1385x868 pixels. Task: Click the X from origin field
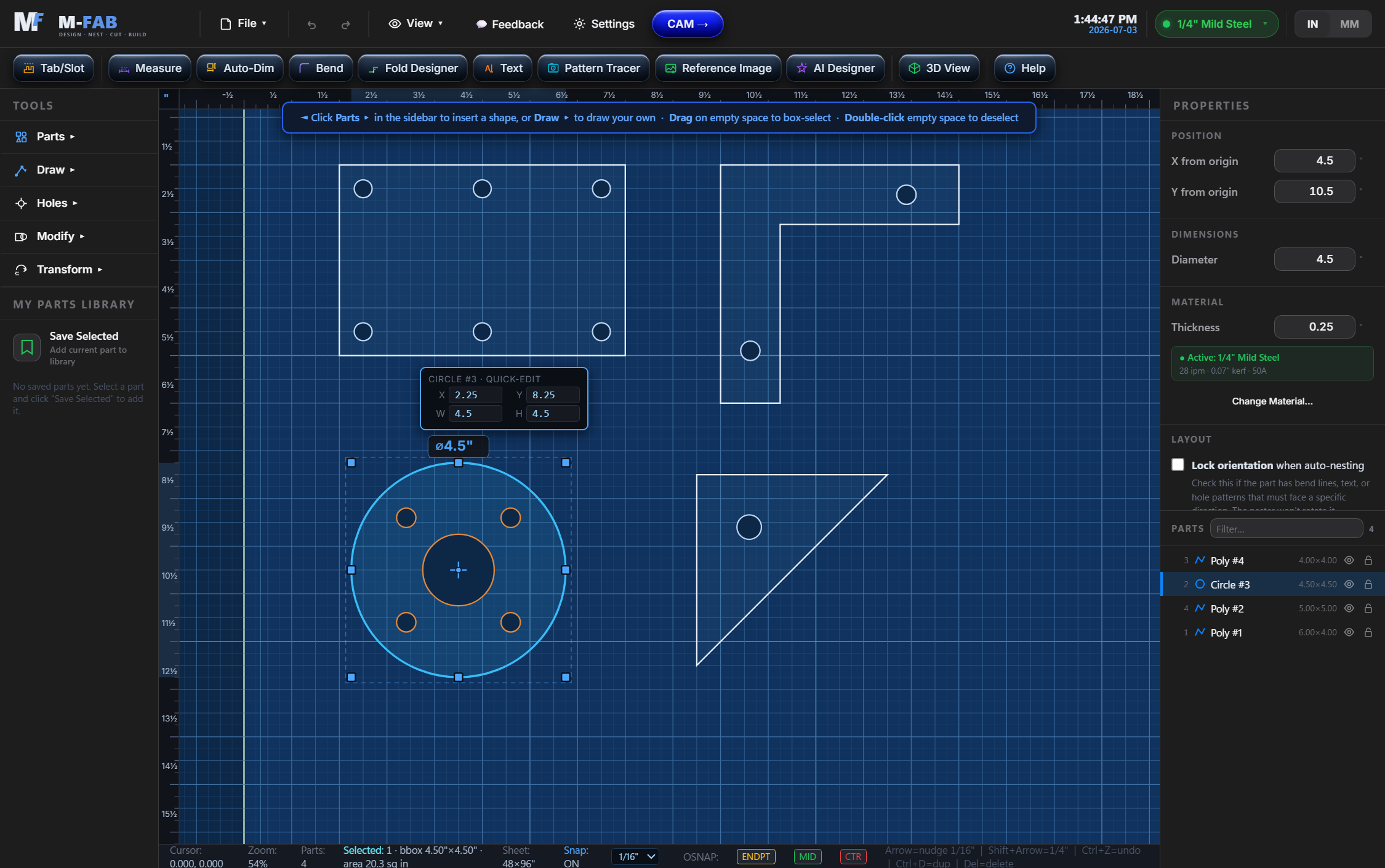coord(1315,161)
